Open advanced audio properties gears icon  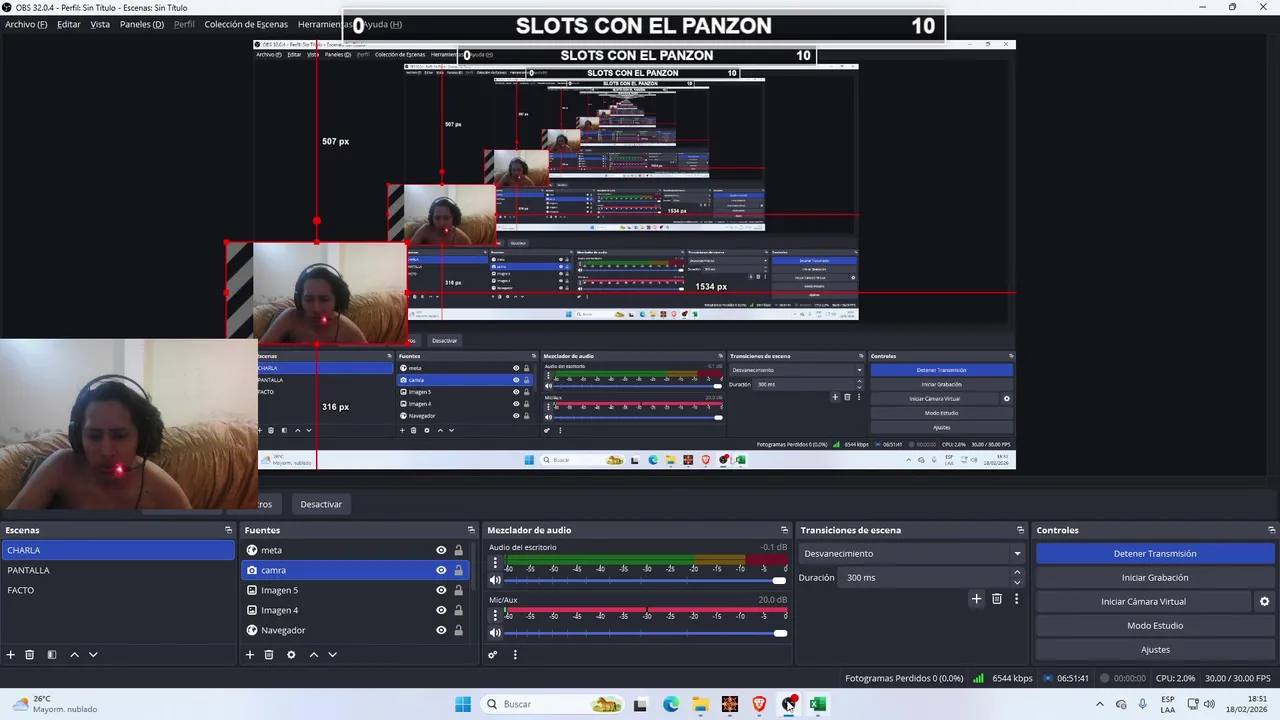point(492,655)
